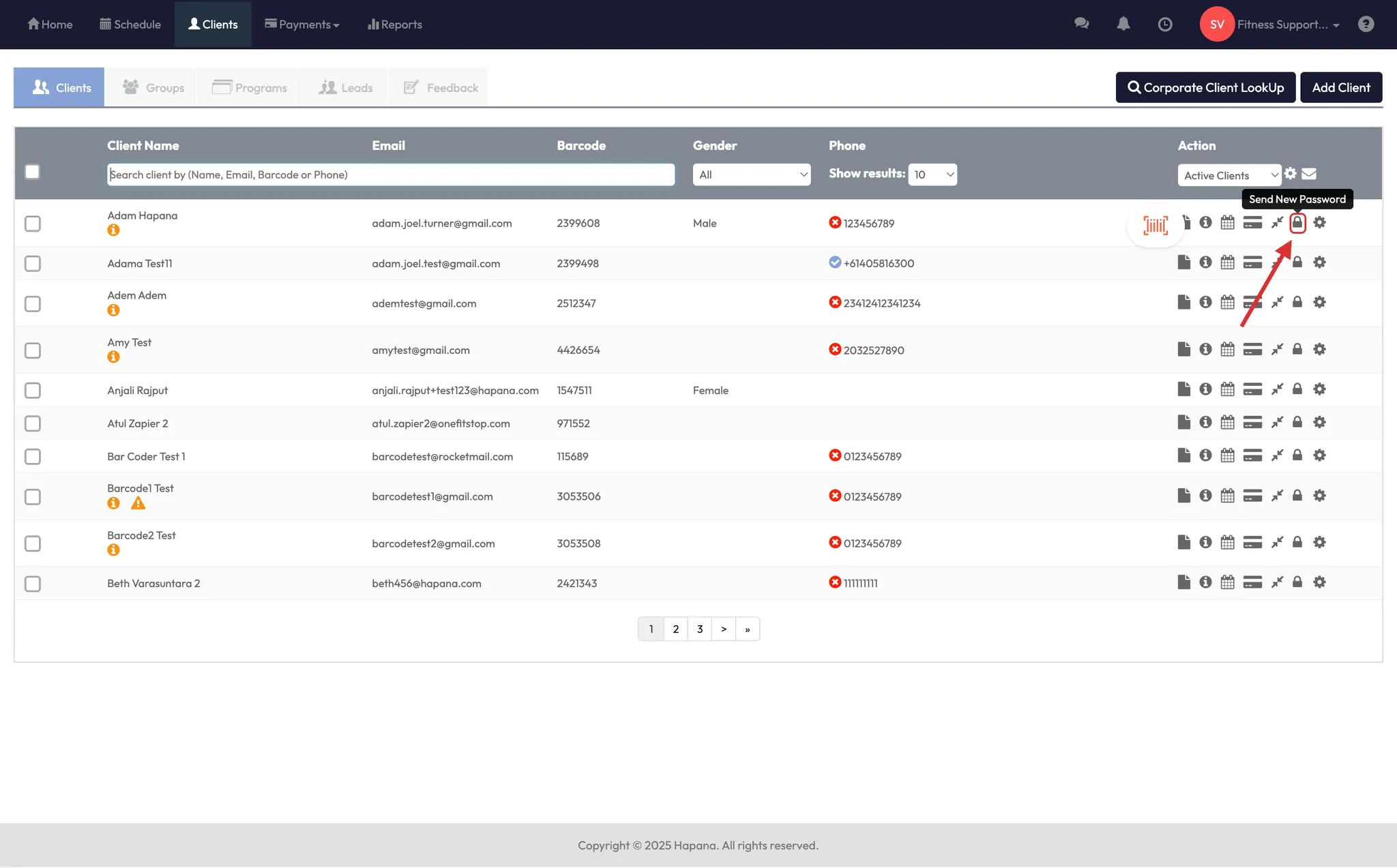1397x868 pixels.
Task: Open gear settings for Anjali Rajput row
Action: [1319, 389]
